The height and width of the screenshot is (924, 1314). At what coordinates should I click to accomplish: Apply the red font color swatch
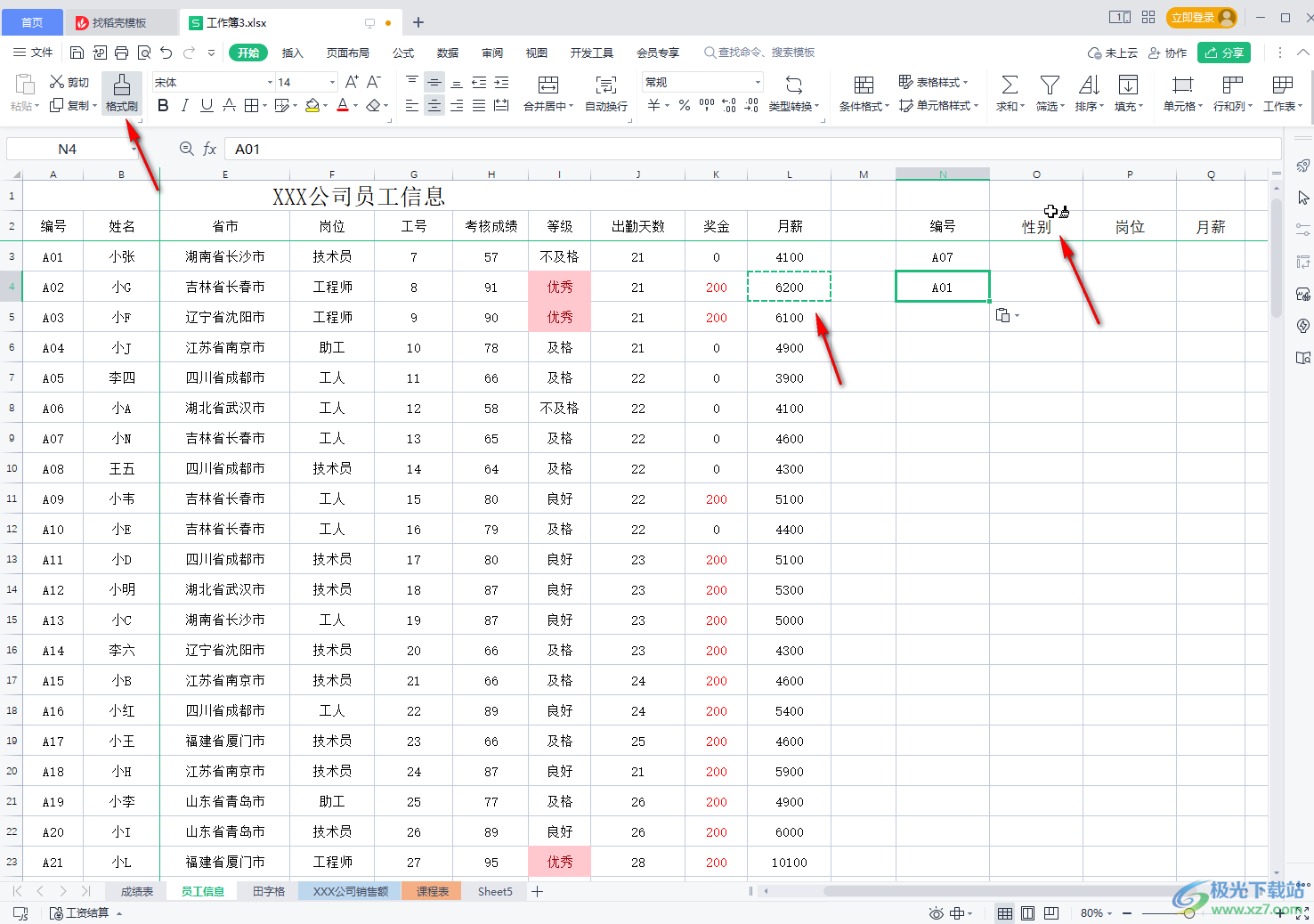[x=343, y=105]
